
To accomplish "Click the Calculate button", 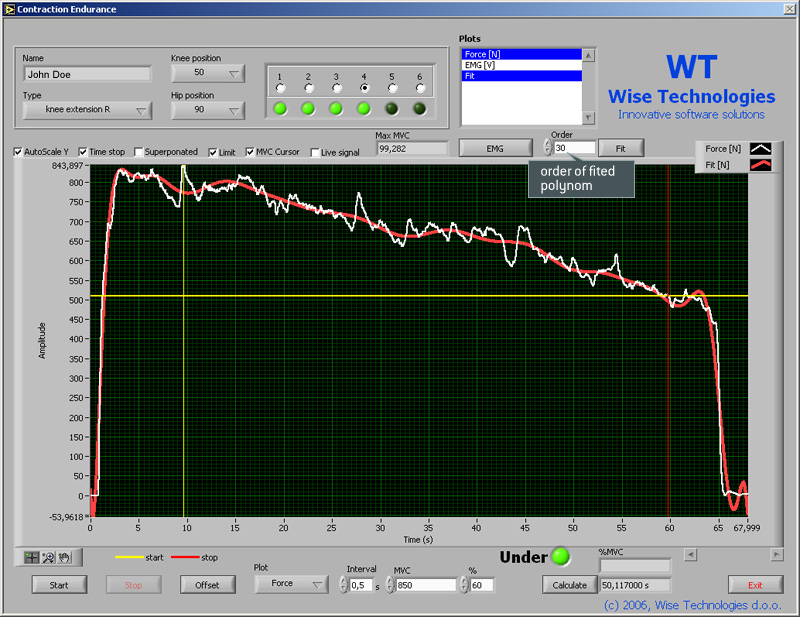I will [569, 585].
